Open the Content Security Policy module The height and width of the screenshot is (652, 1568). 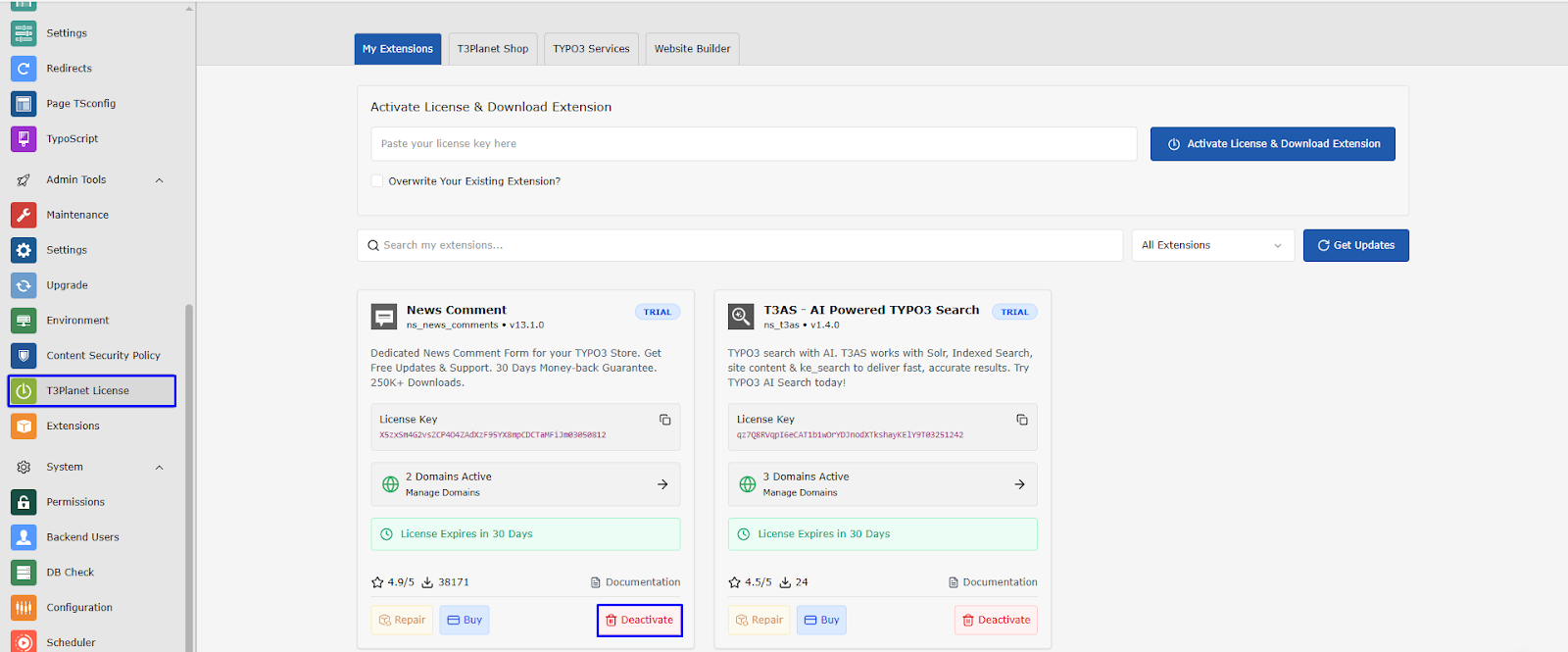coord(103,356)
